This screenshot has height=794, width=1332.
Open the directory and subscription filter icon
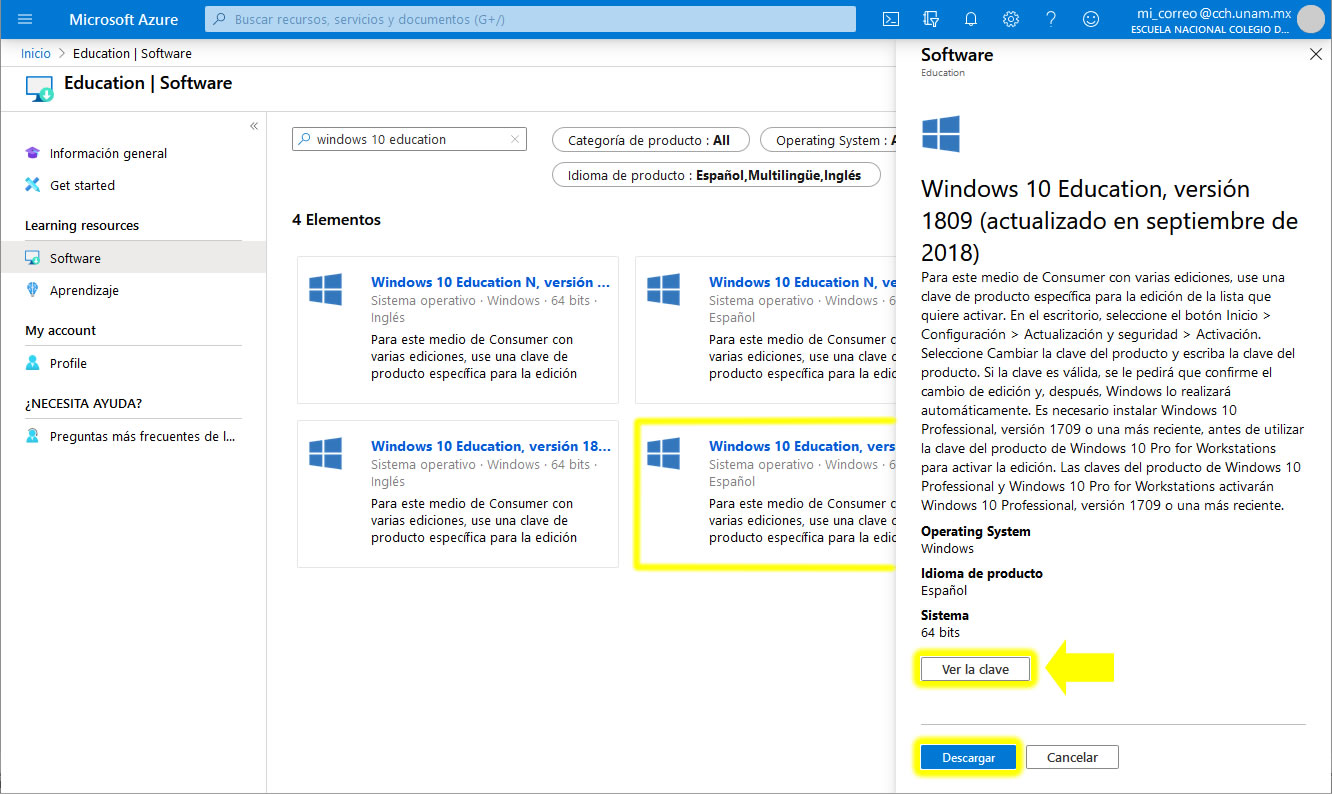931,19
